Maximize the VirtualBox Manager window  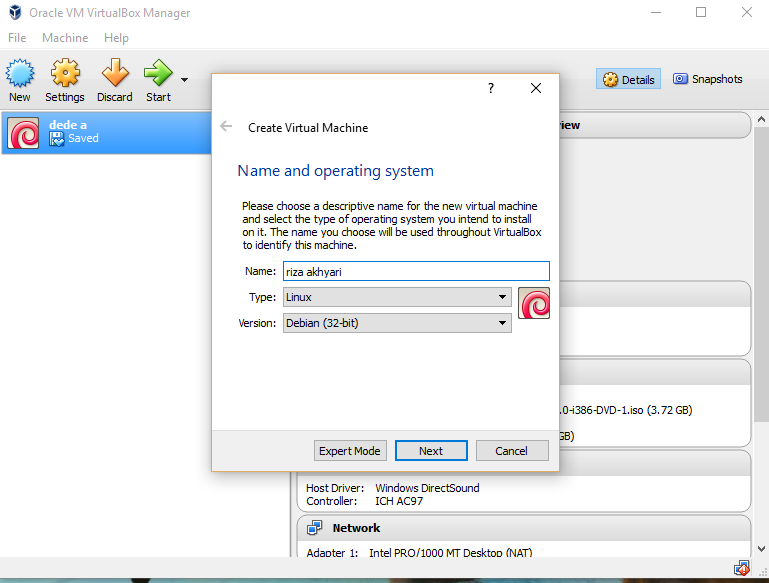[x=701, y=12]
